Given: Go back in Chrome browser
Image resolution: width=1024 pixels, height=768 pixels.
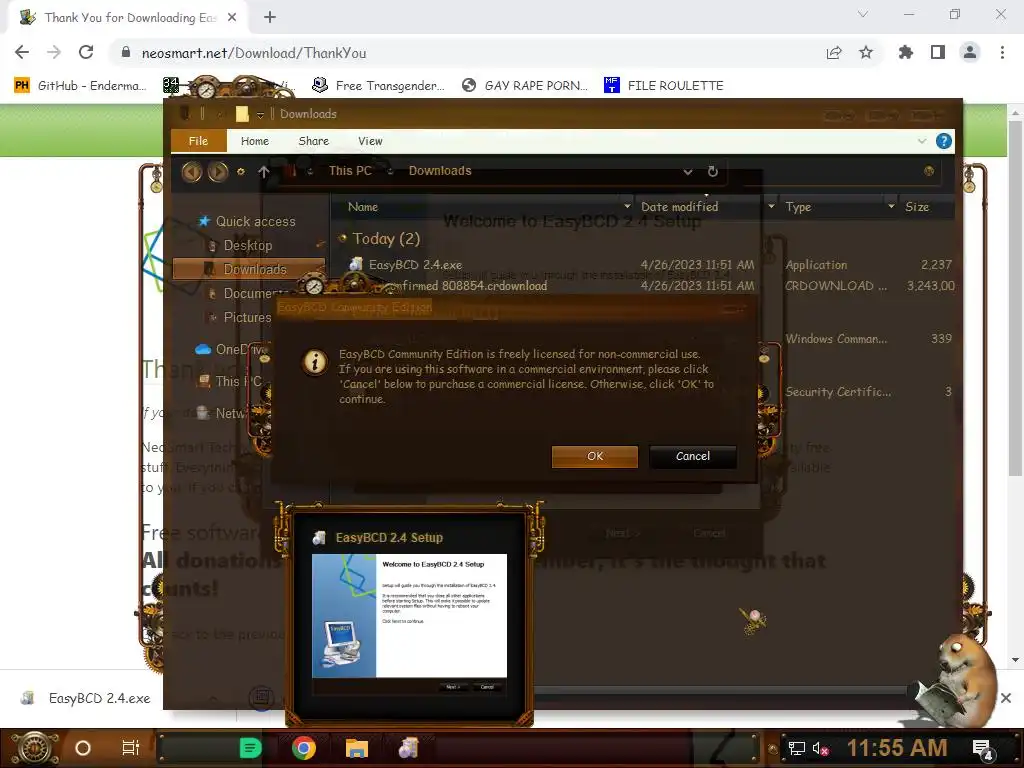Looking at the screenshot, I should click(x=22, y=52).
